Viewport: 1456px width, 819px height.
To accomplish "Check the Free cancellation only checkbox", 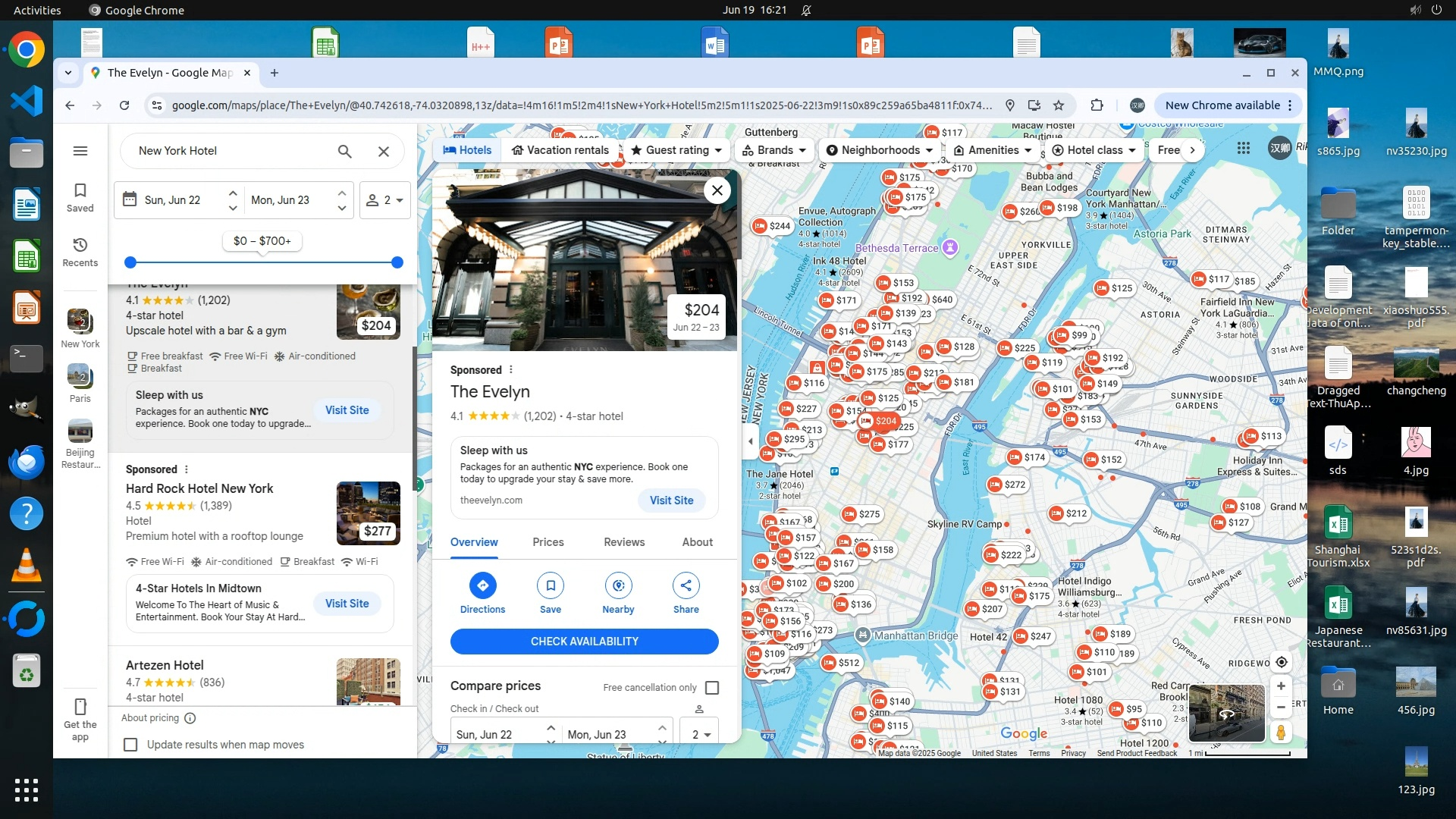I will (711, 687).
